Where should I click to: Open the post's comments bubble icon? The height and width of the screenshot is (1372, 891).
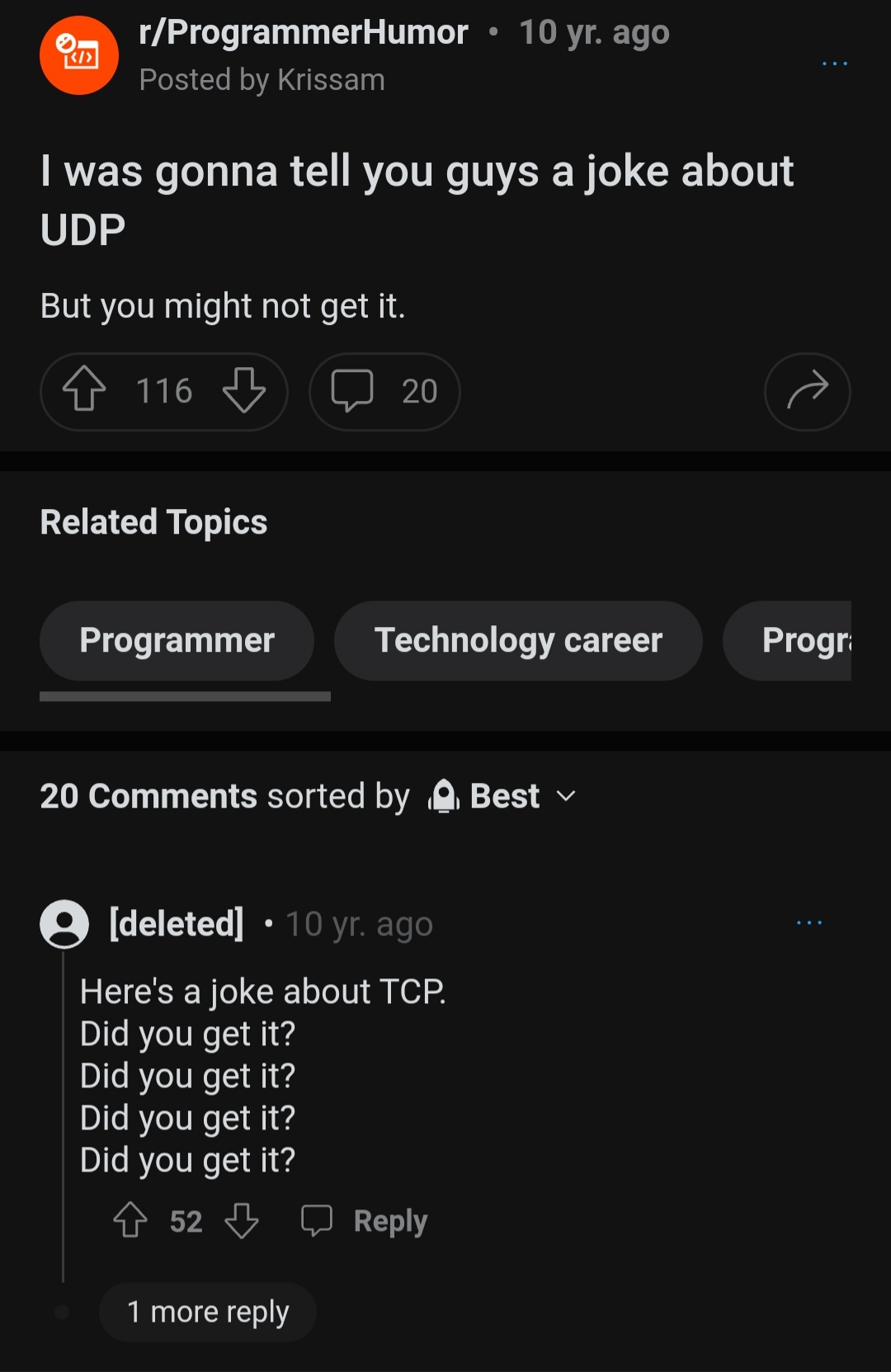[352, 390]
